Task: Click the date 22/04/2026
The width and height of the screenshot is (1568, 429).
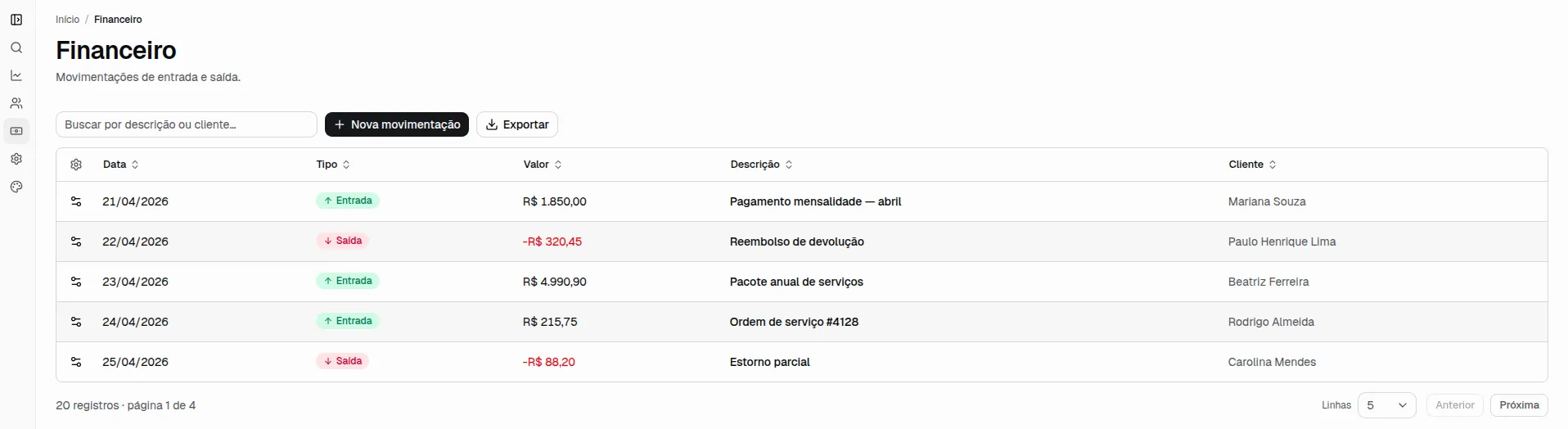Action: click(x=135, y=242)
